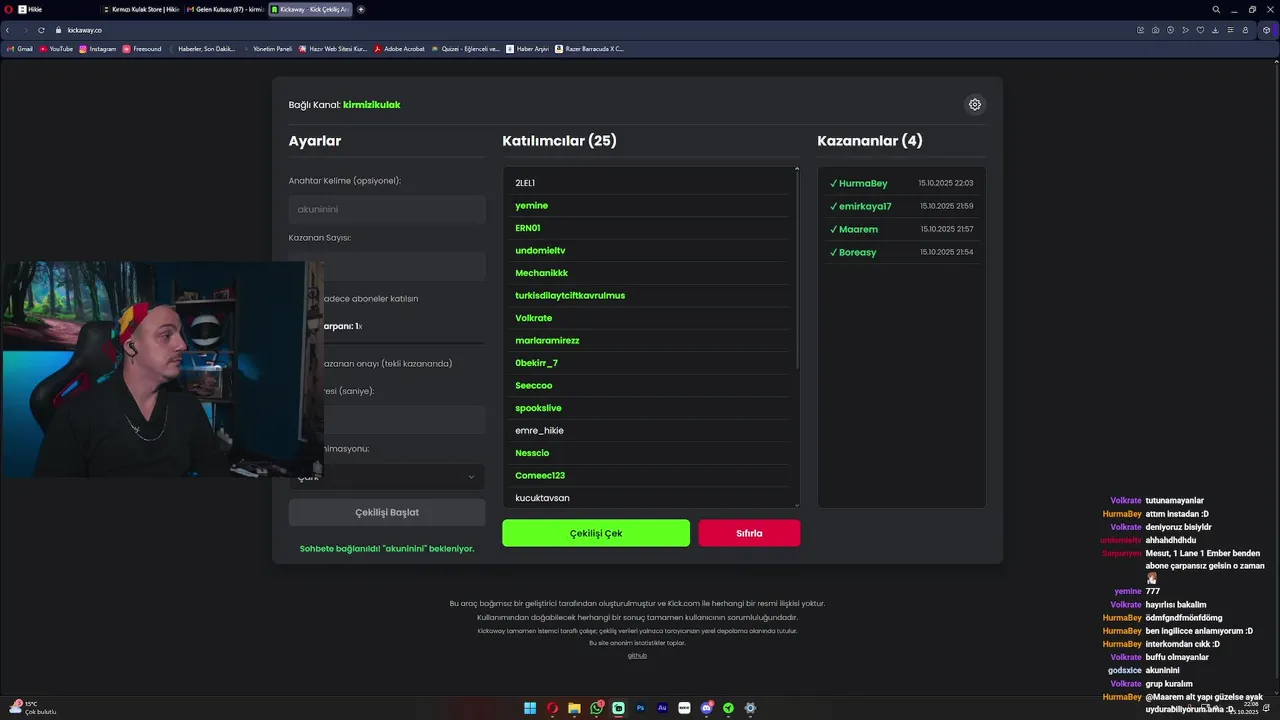Click the participants list scrollbar
The width and height of the screenshot is (1280, 720).
pos(797,270)
